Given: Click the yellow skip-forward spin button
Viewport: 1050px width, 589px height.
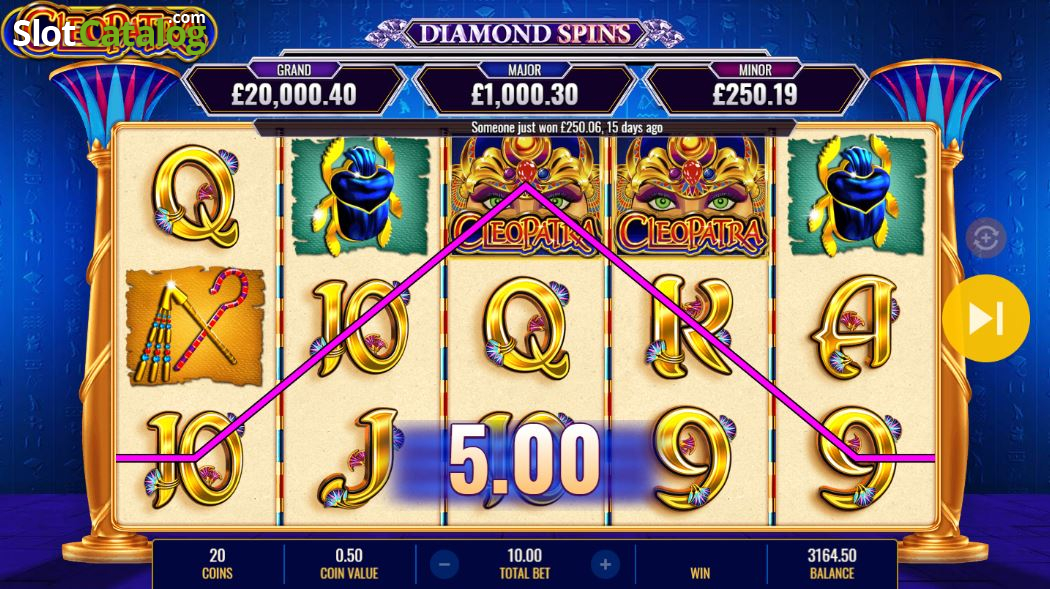Looking at the screenshot, I should (986, 318).
